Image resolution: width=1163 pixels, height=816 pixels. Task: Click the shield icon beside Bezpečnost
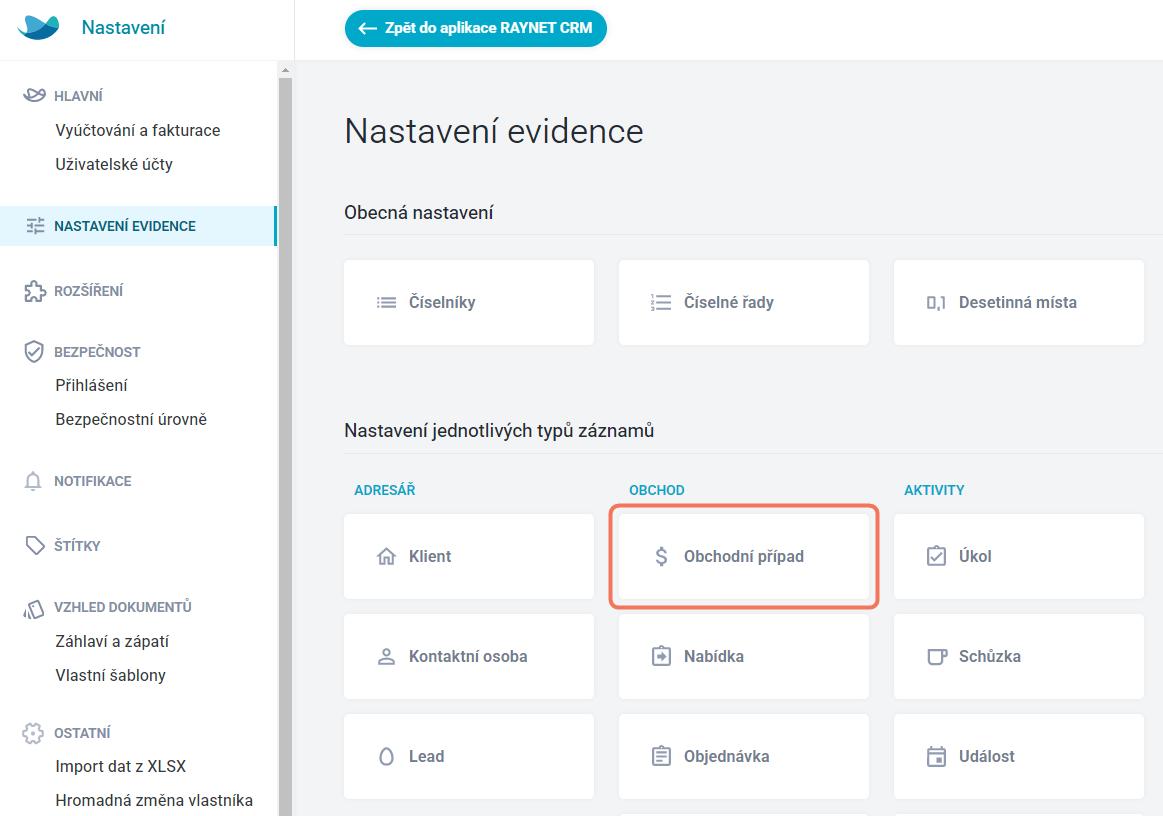(35, 352)
